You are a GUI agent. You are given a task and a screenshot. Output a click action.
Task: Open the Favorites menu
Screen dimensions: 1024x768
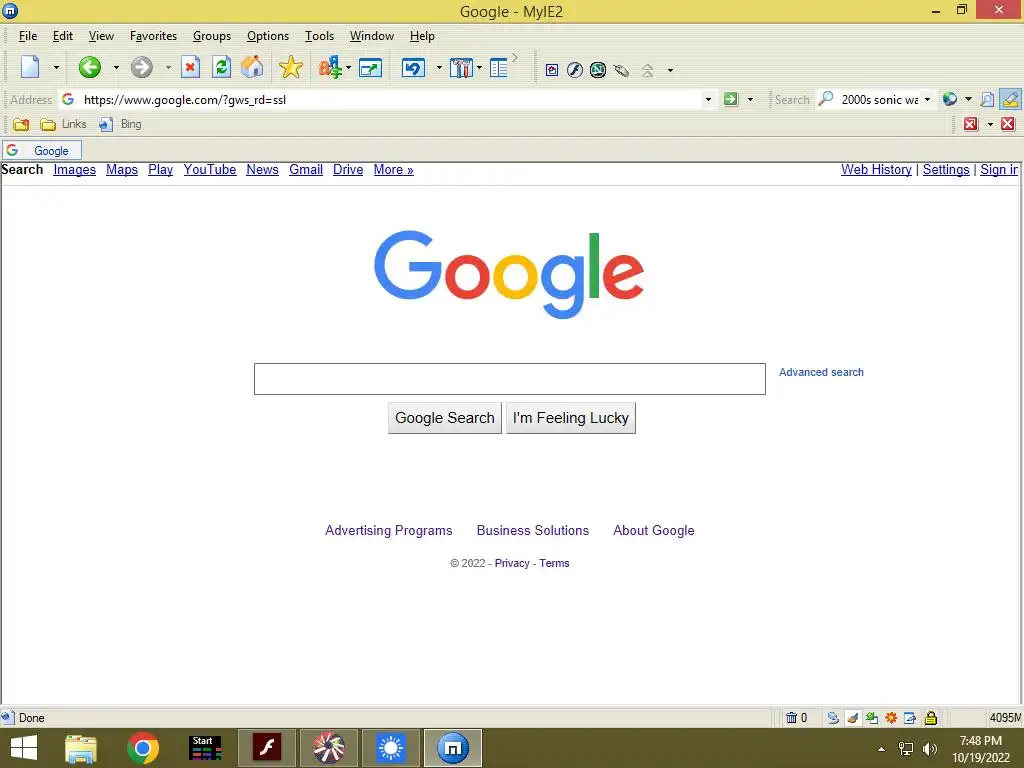click(x=153, y=36)
